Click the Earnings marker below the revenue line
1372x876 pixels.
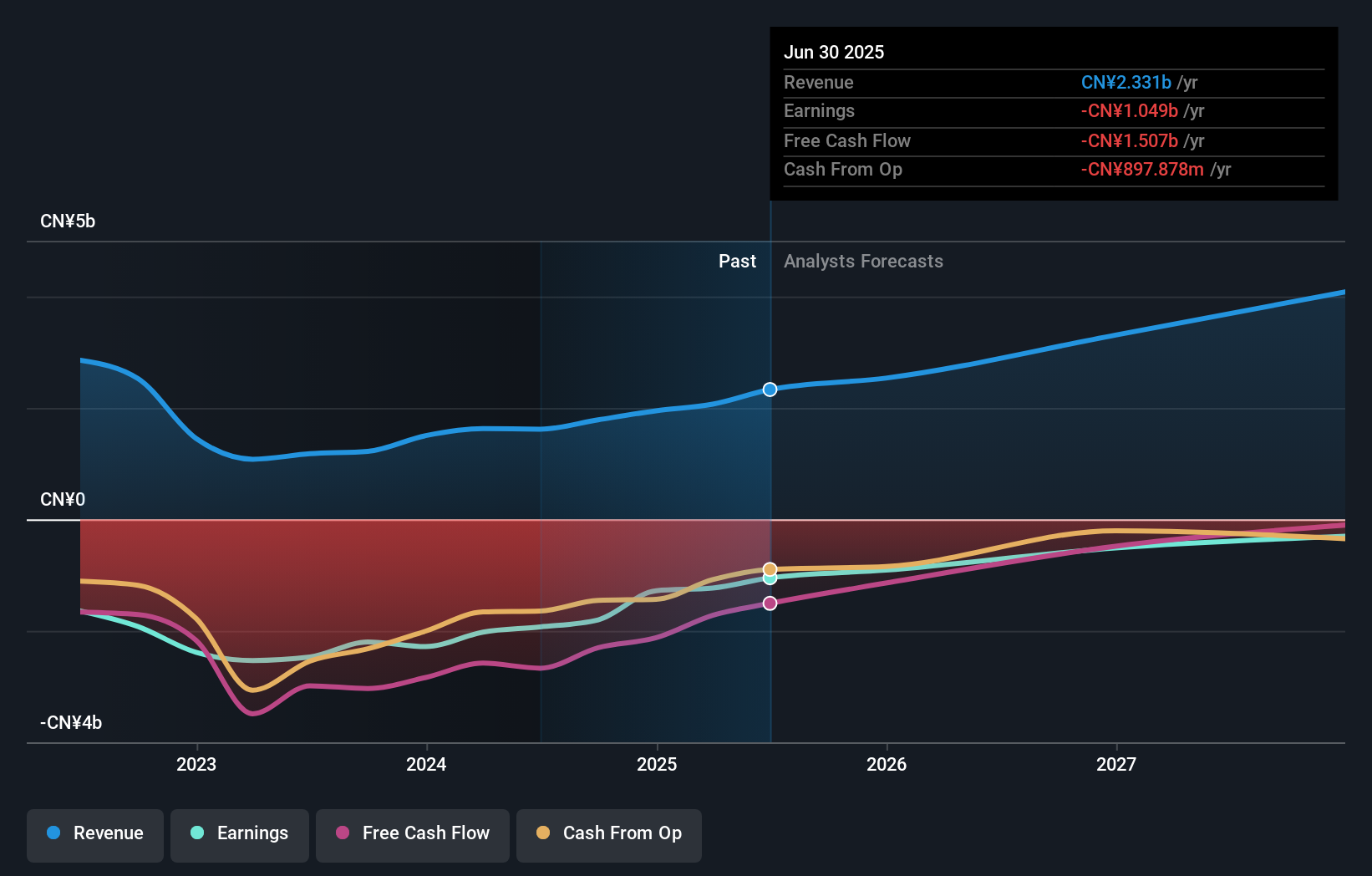pyautogui.click(x=770, y=580)
